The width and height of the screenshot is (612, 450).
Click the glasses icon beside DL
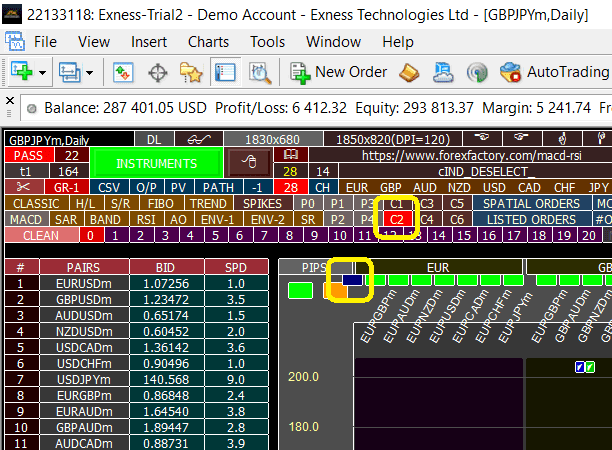tap(199, 139)
